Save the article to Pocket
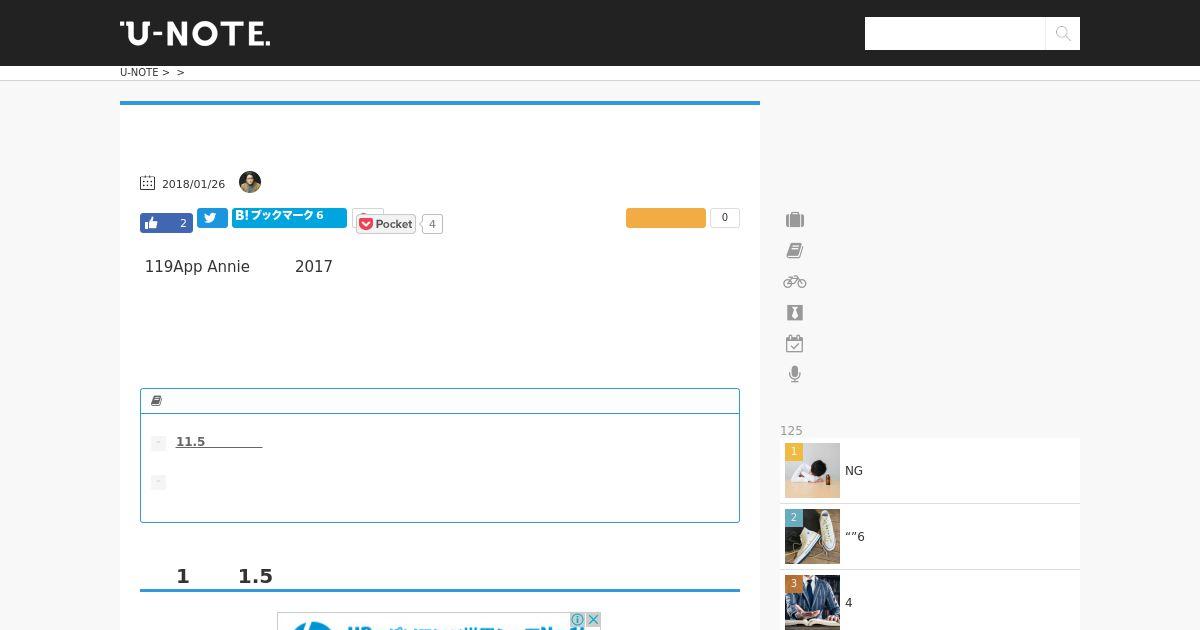 pos(386,224)
